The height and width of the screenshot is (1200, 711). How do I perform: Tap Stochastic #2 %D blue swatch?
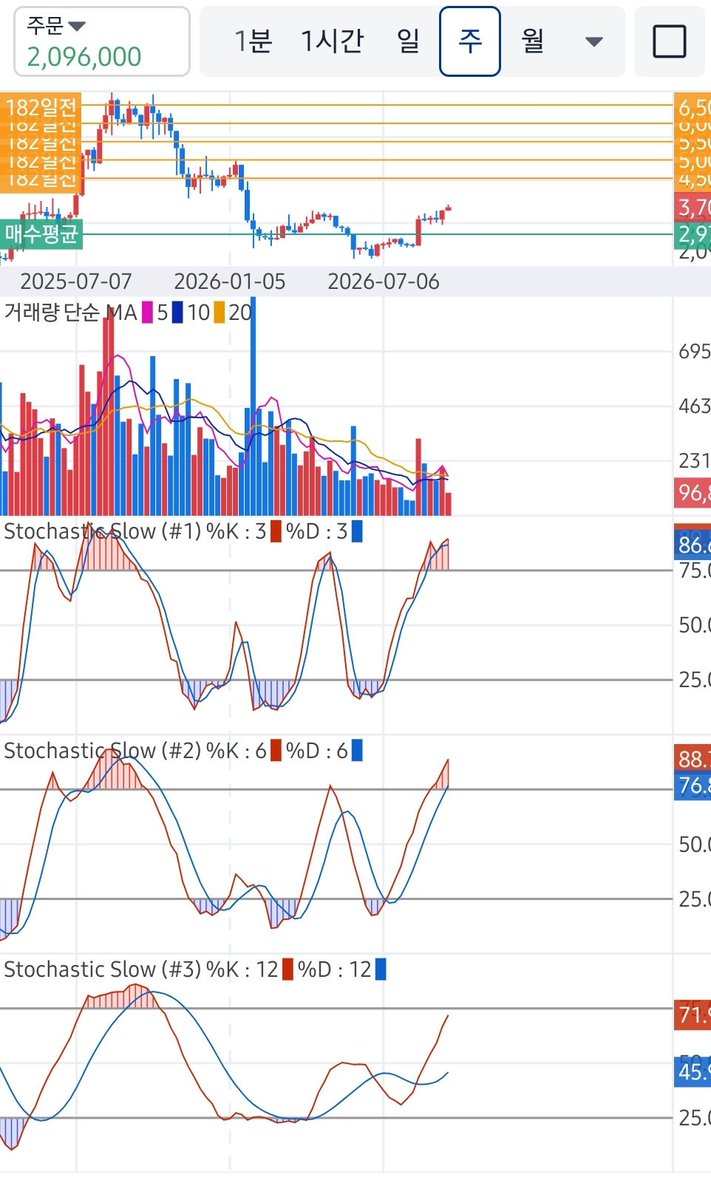[x=357, y=750]
